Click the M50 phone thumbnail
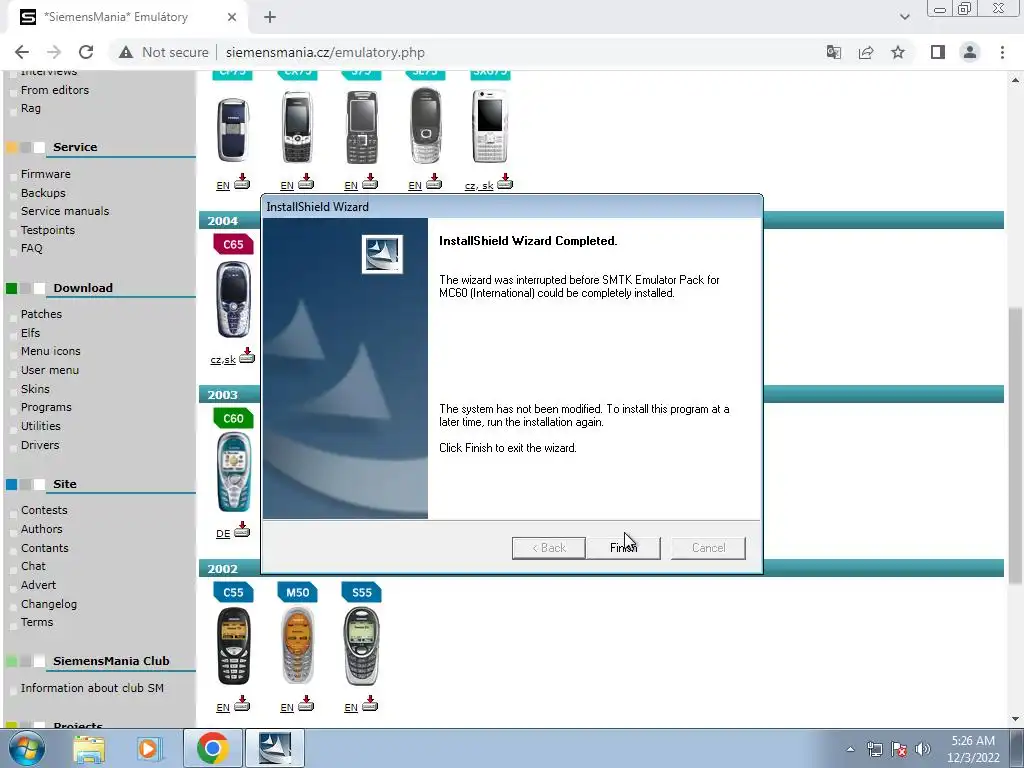 pos(297,646)
